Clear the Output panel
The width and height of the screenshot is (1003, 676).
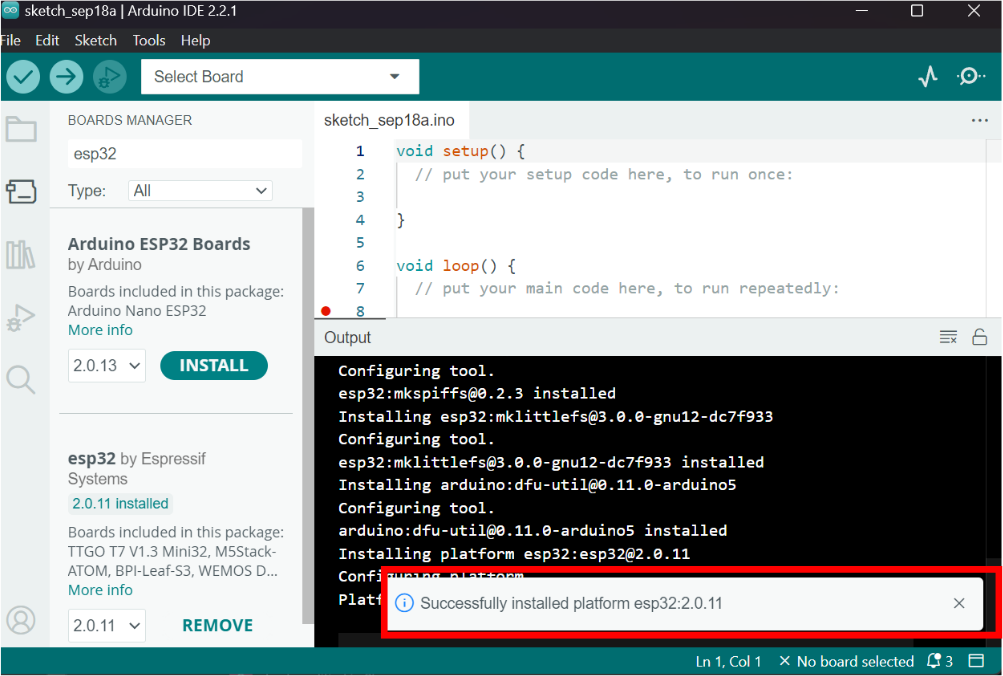pos(948,337)
